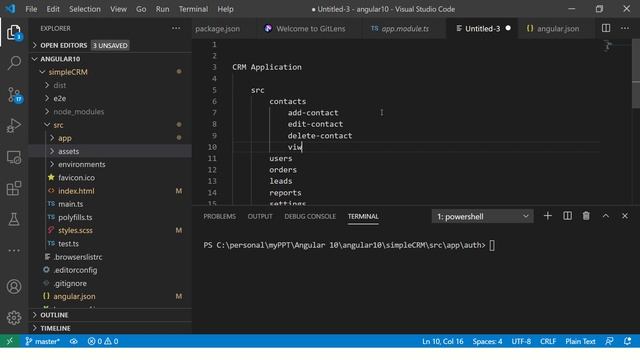Open errors and warnings count
This screenshot has width=640, height=360.
click(x=103, y=341)
